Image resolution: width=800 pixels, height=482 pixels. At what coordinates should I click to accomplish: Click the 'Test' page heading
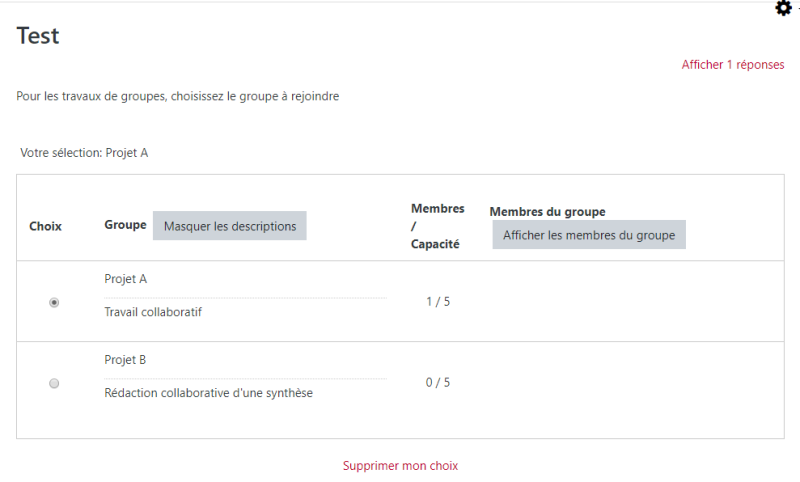click(38, 36)
